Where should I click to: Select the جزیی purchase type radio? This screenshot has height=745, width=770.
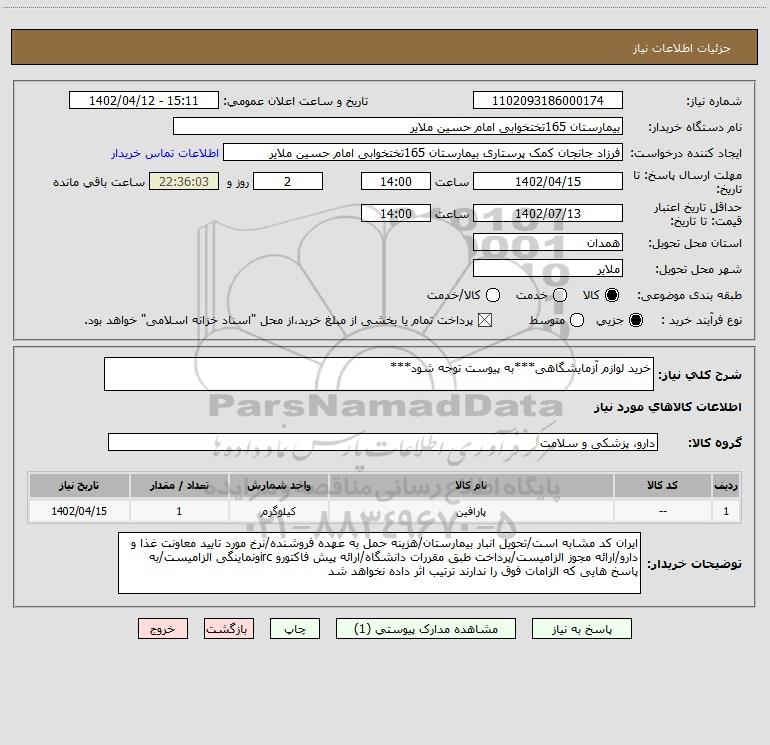[635, 321]
